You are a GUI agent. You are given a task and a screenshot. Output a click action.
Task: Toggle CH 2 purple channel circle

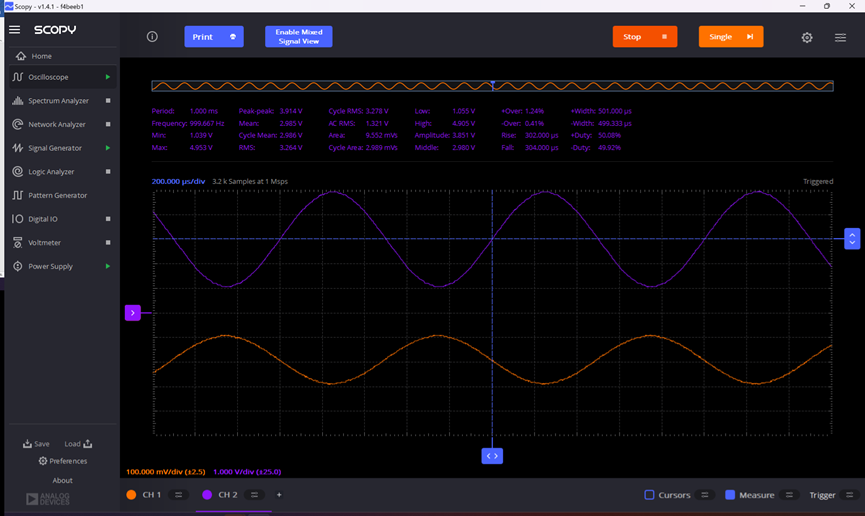[x=207, y=494]
